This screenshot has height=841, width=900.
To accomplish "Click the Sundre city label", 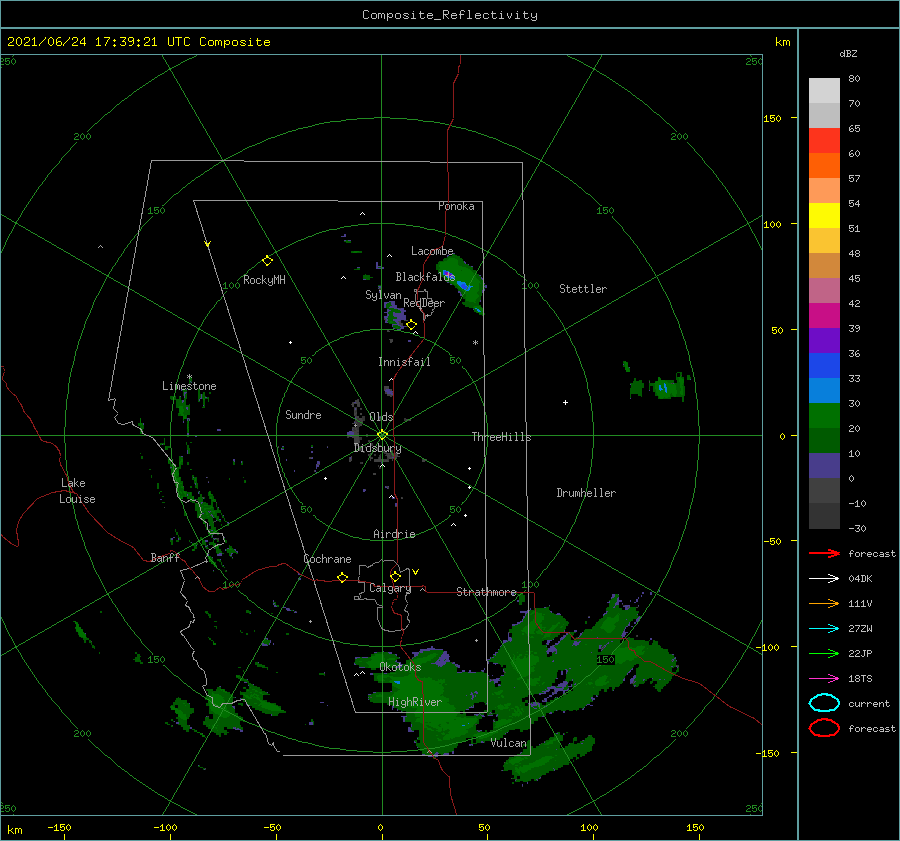I will (303, 414).
